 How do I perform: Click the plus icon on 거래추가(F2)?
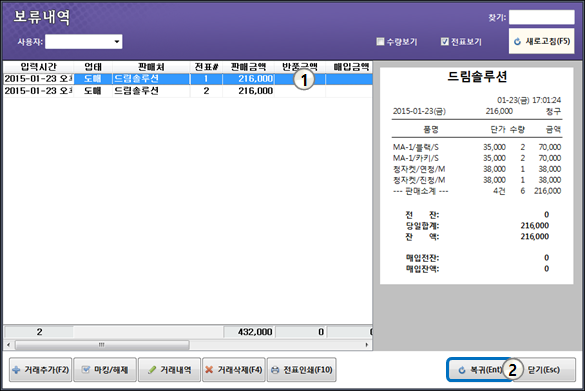tap(16, 370)
